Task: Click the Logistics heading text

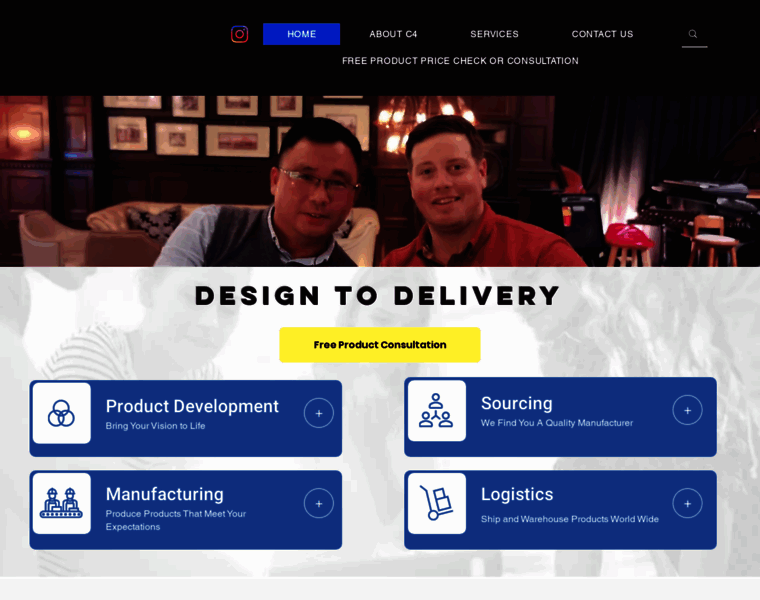Action: pyautogui.click(x=517, y=494)
